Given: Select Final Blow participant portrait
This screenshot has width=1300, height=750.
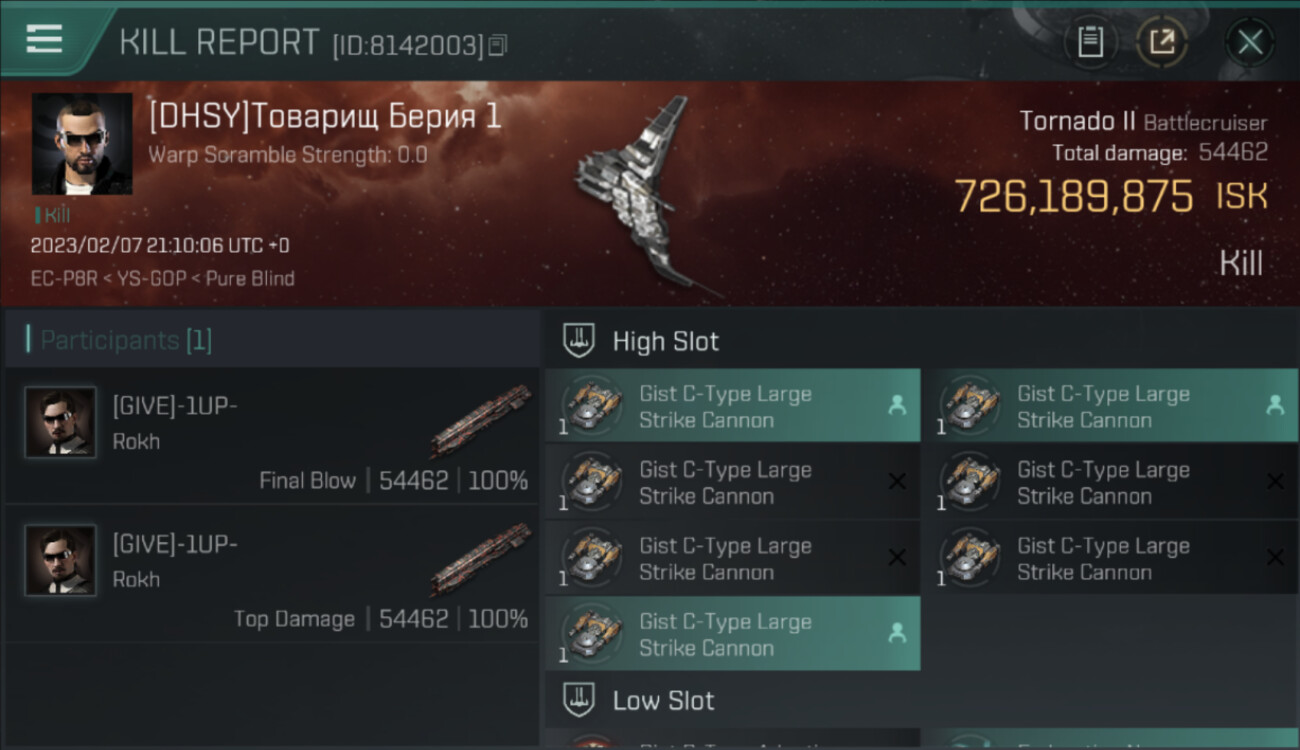Looking at the screenshot, I should (61, 422).
